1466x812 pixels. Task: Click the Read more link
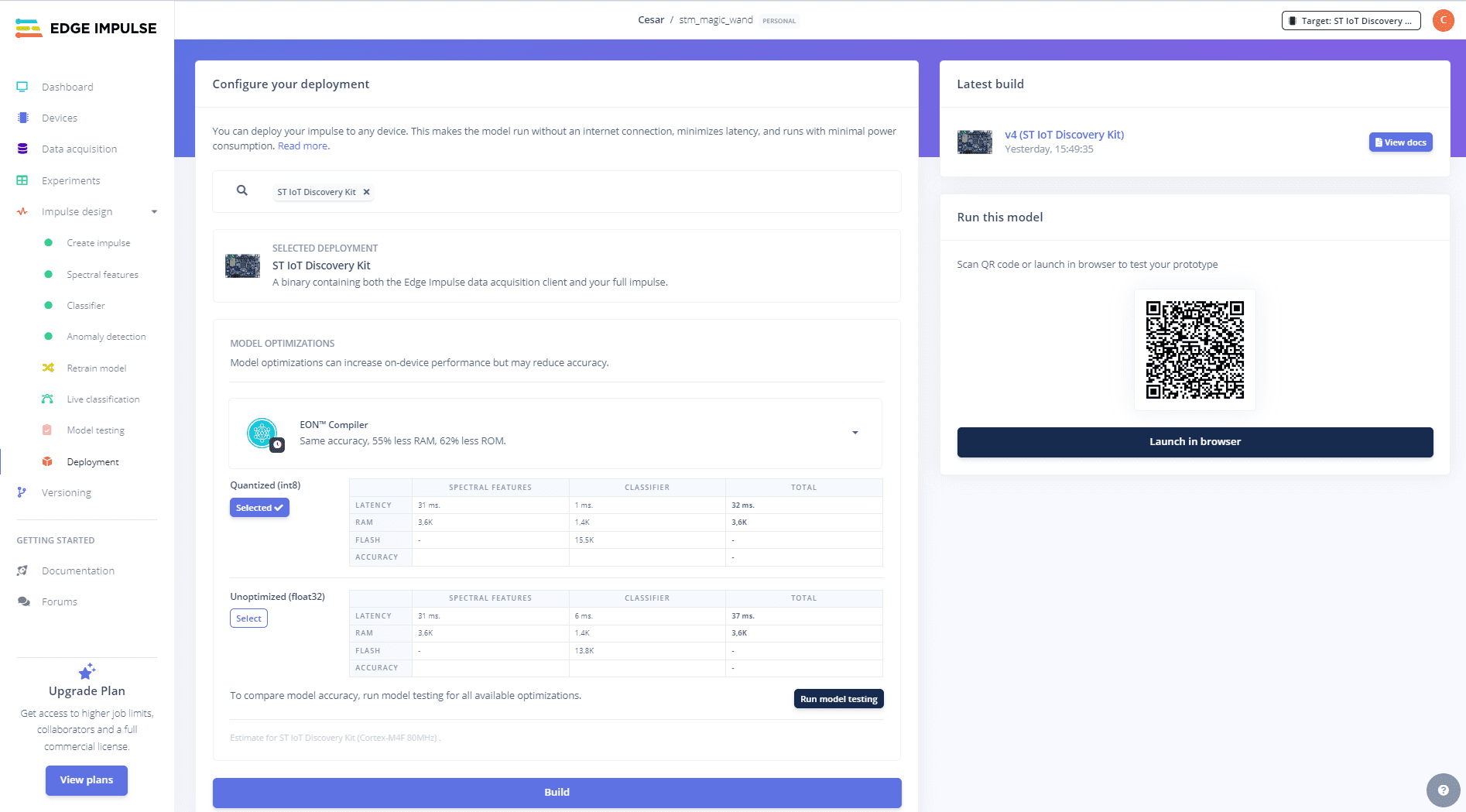click(303, 146)
